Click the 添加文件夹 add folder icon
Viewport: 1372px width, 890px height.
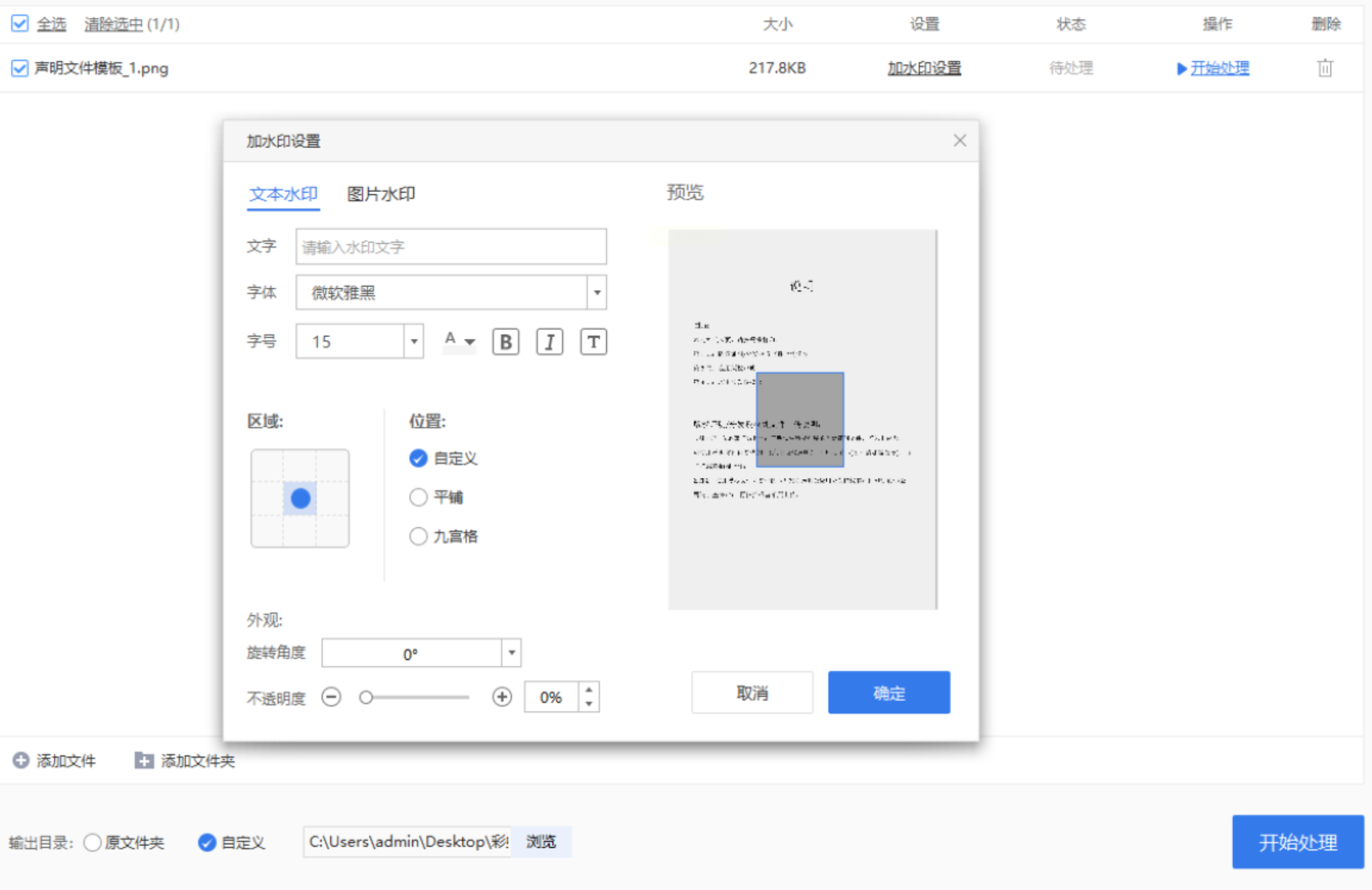(x=144, y=760)
